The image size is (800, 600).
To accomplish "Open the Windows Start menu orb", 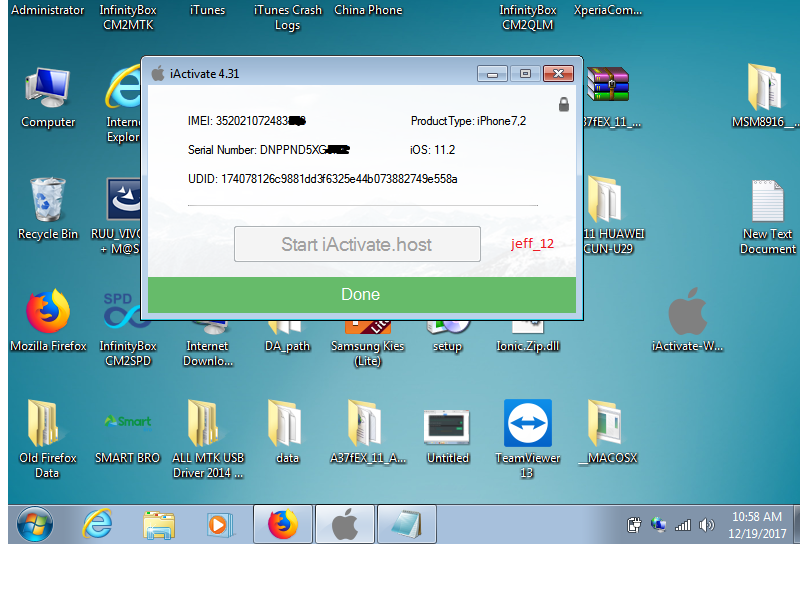I will pos(34,524).
